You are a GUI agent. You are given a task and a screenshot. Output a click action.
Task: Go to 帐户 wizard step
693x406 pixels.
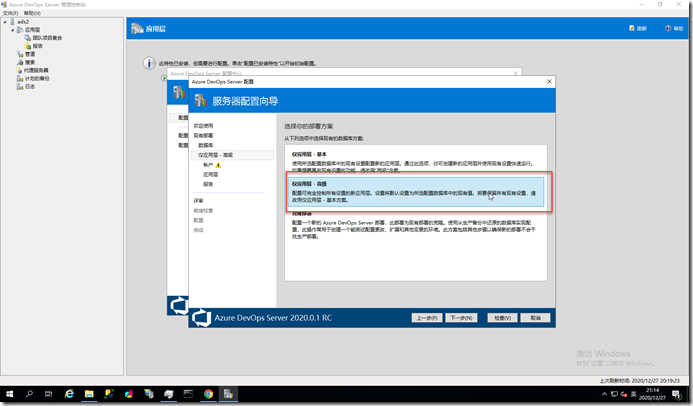pyautogui.click(x=208, y=165)
